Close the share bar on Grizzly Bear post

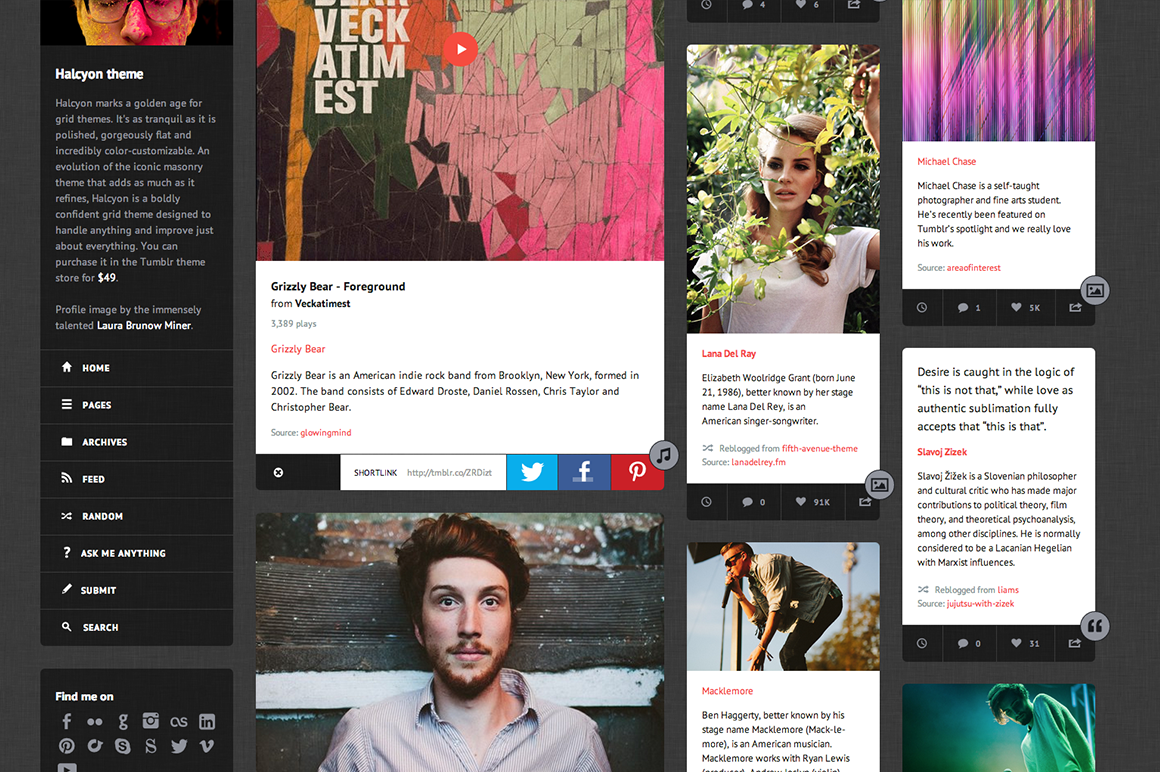(278, 473)
